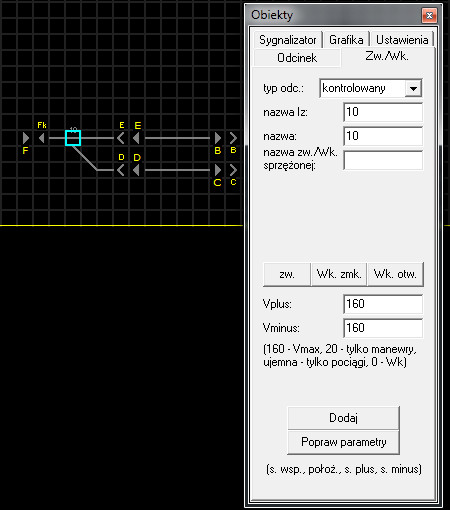The width and height of the screenshot is (450, 510).
Task: Click signal Fk left-pointing triangle
Action: tap(41, 138)
